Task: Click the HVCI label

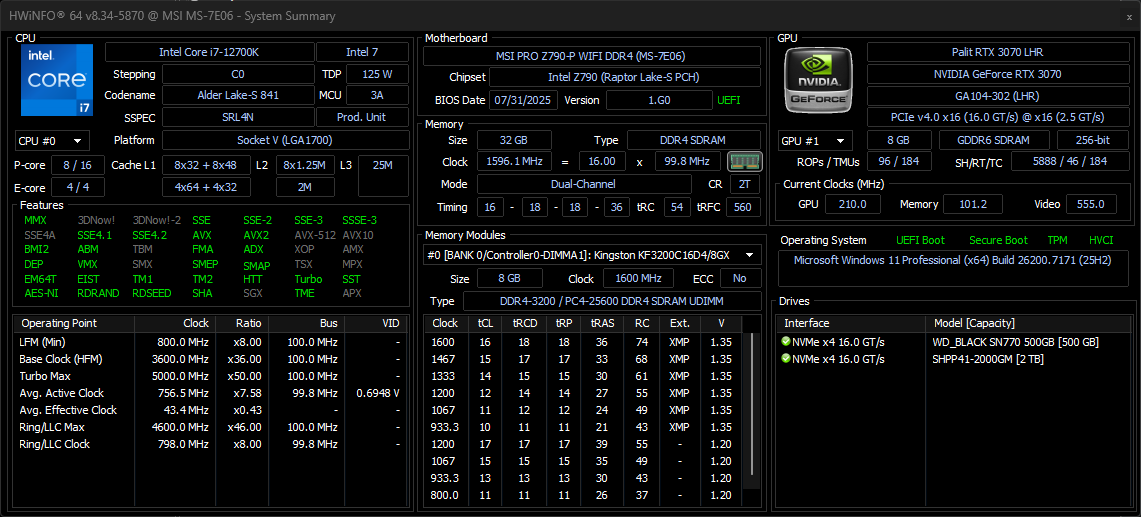Action: 1101,240
